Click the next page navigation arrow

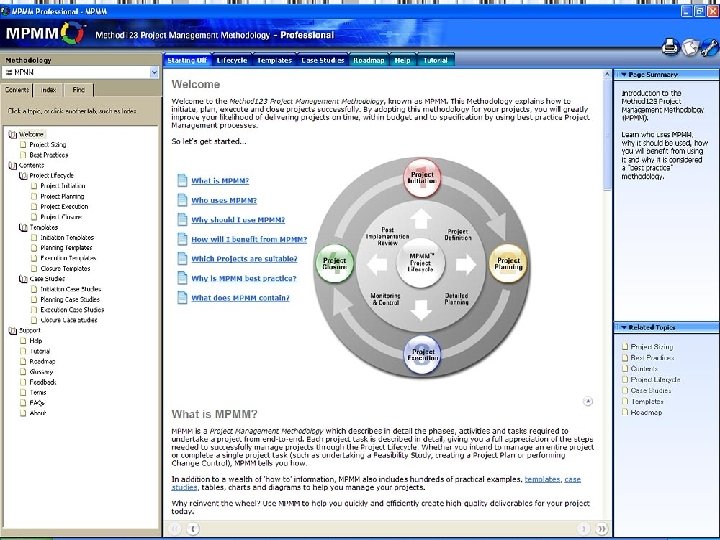584,529
